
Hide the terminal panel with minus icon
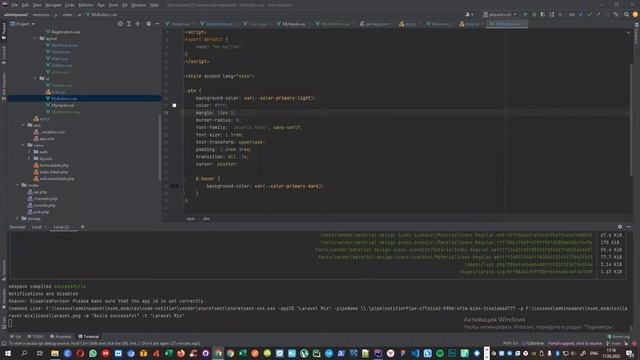pos(629,227)
